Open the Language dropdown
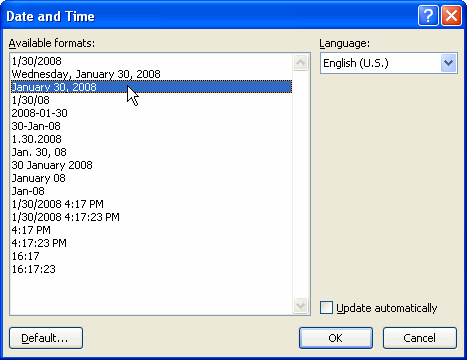 tap(448, 63)
